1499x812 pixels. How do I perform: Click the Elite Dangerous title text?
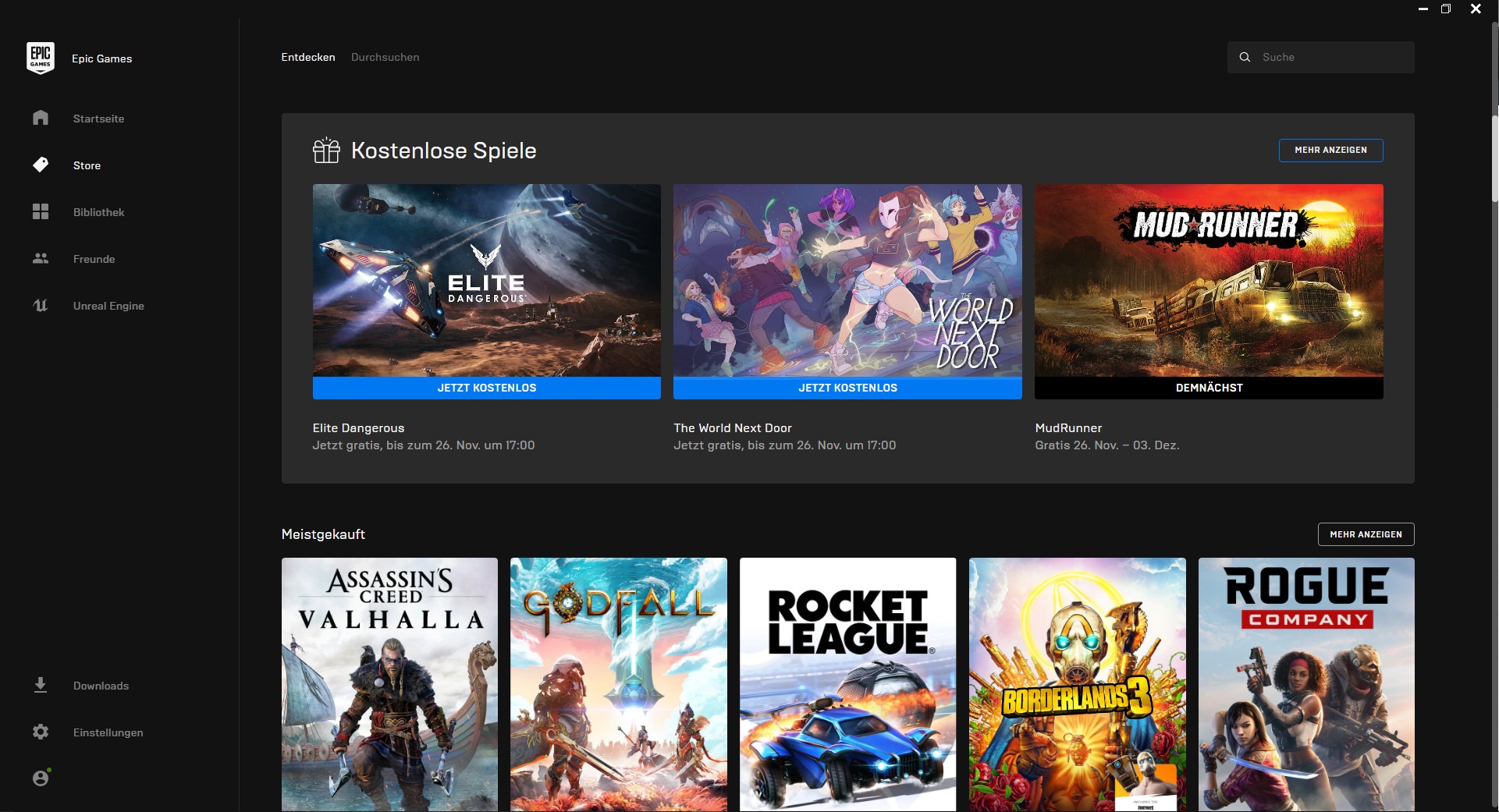point(358,428)
